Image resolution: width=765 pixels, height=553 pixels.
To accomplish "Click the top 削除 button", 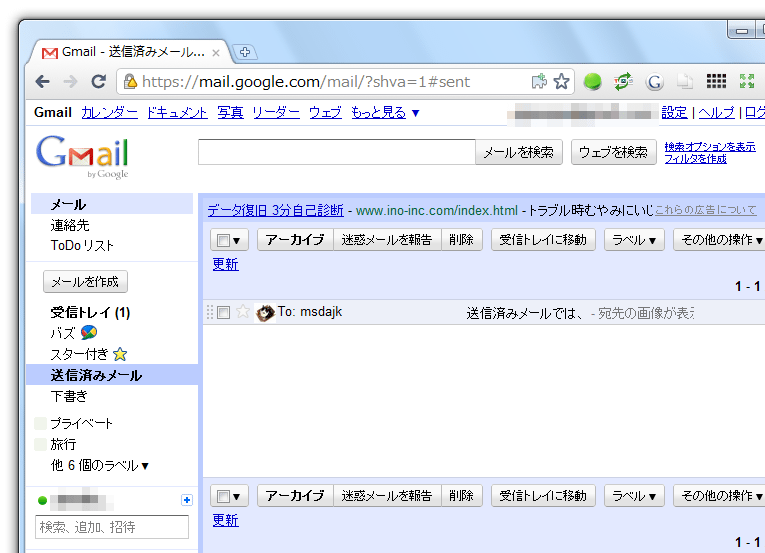I will coord(462,240).
